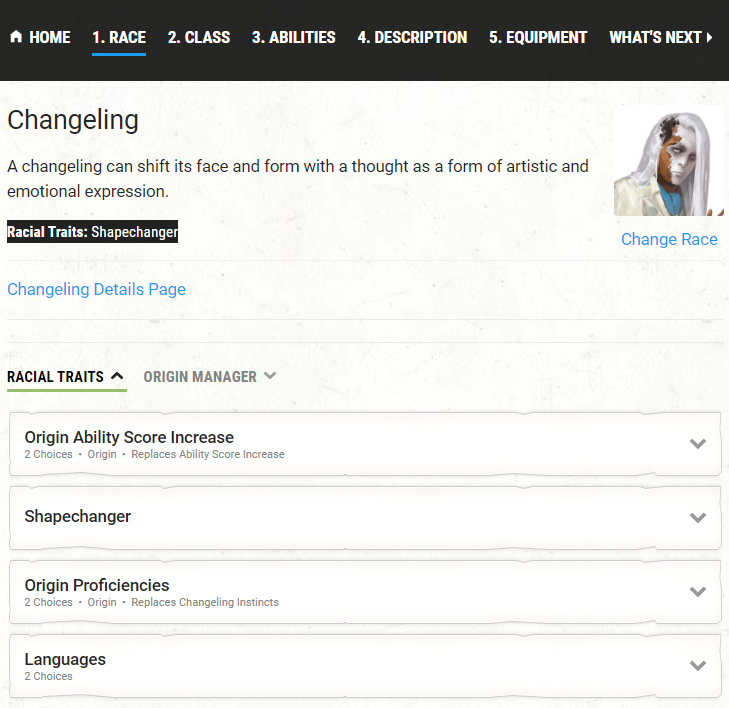Click the Origin Ability Score Increase title
729x708 pixels.
click(x=129, y=437)
